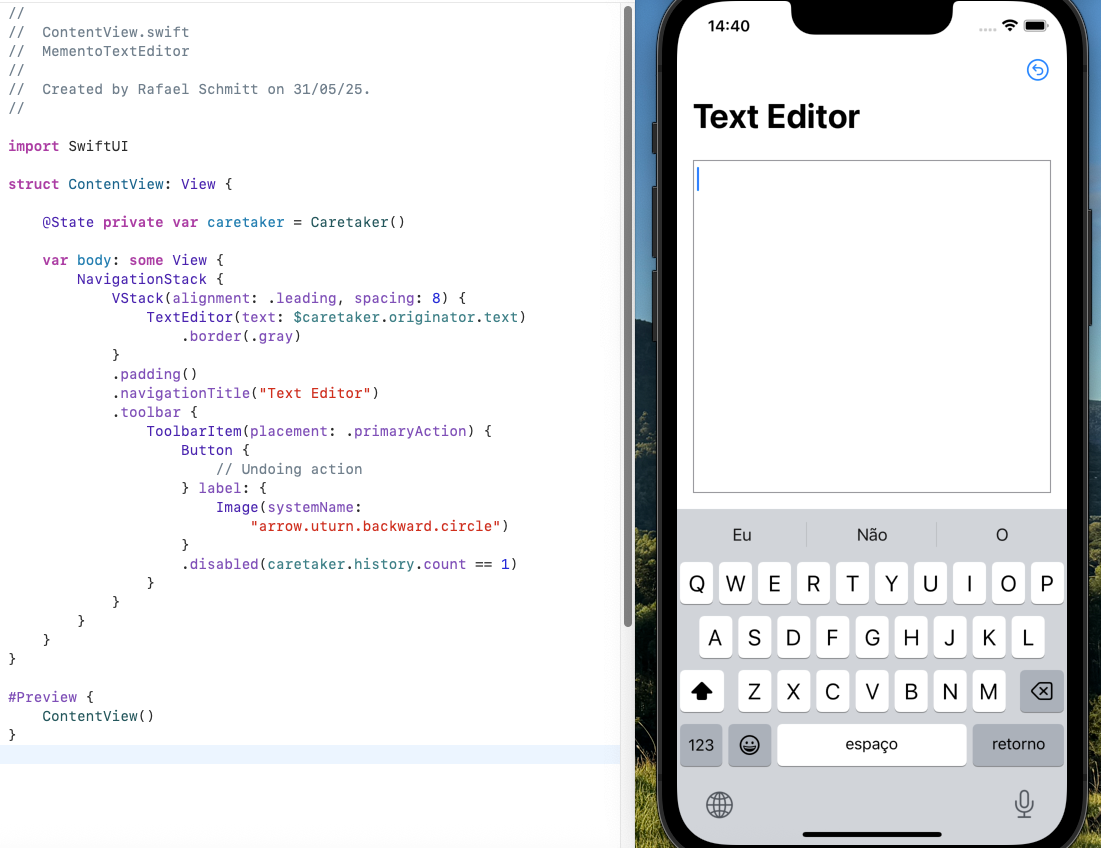1101x848 pixels.
Task: Pick the 'O' predictive suggestion
Action: 1001,535
